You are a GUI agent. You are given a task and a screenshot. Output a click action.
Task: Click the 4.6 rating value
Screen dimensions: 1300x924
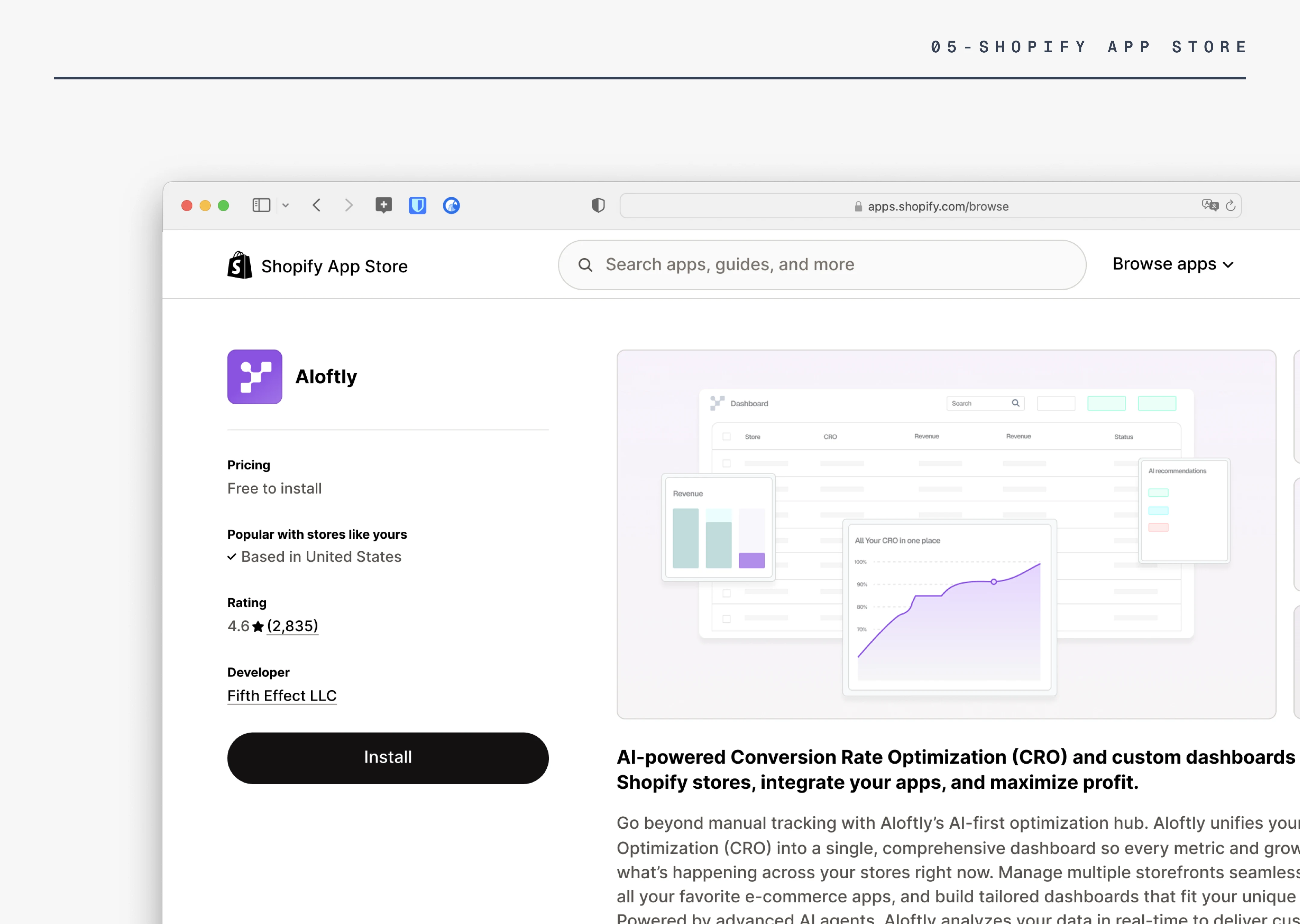(239, 627)
